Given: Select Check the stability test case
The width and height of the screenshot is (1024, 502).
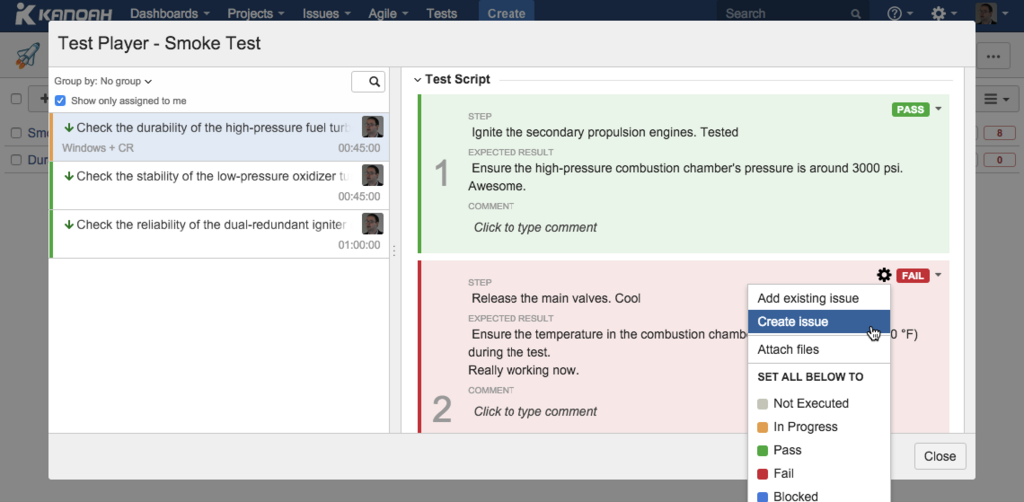Looking at the screenshot, I should [219, 185].
